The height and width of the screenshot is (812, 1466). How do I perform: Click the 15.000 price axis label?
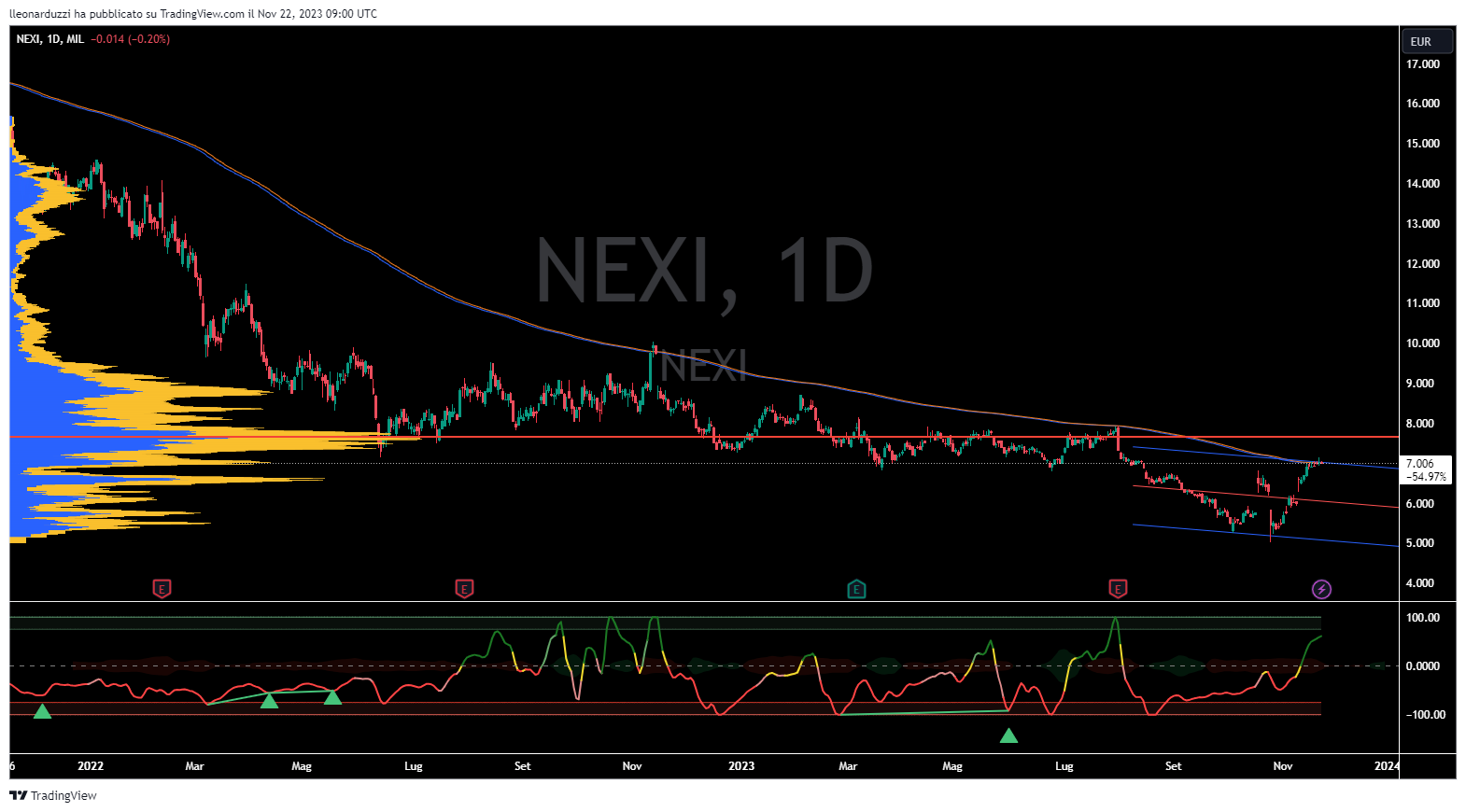coord(1423,144)
